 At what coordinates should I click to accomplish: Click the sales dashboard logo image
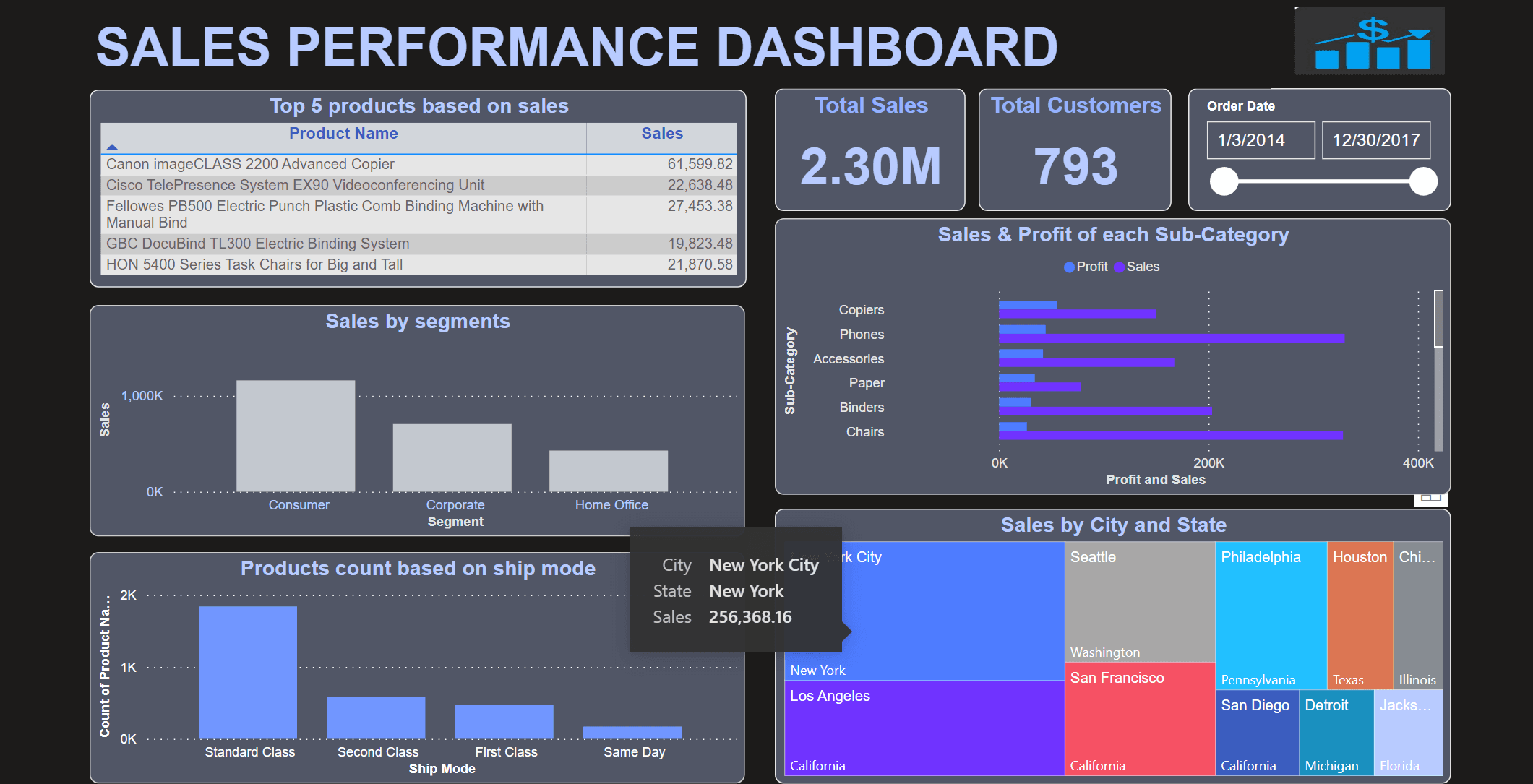pos(1369,41)
